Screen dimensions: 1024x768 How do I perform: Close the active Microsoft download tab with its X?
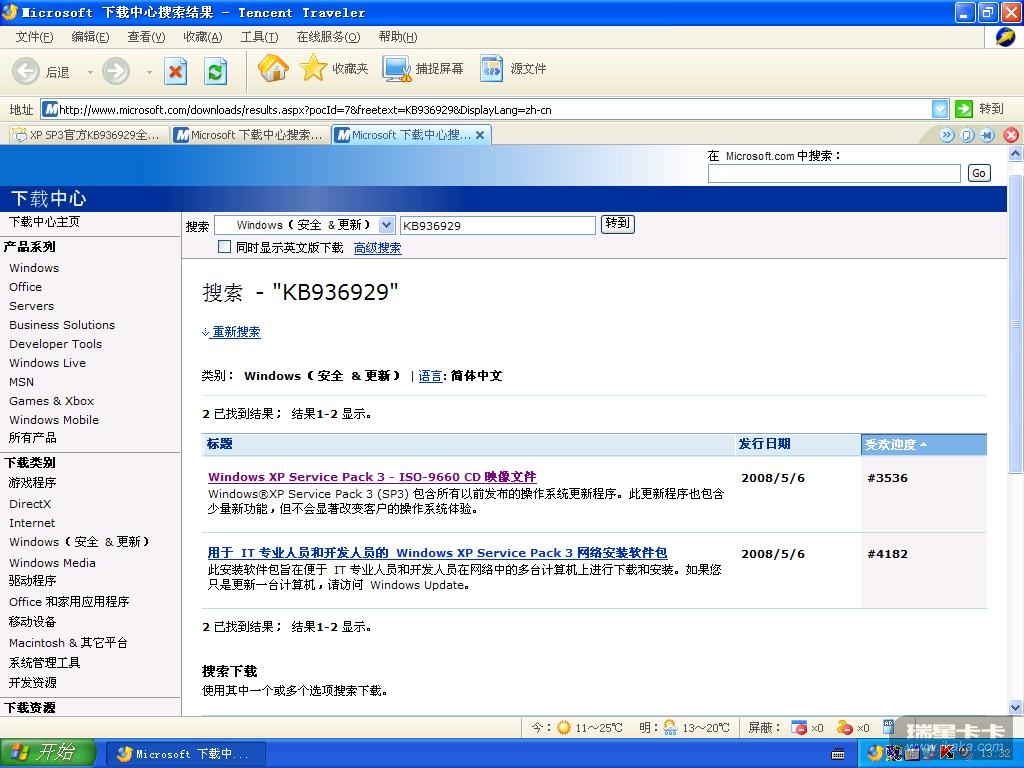[480, 135]
